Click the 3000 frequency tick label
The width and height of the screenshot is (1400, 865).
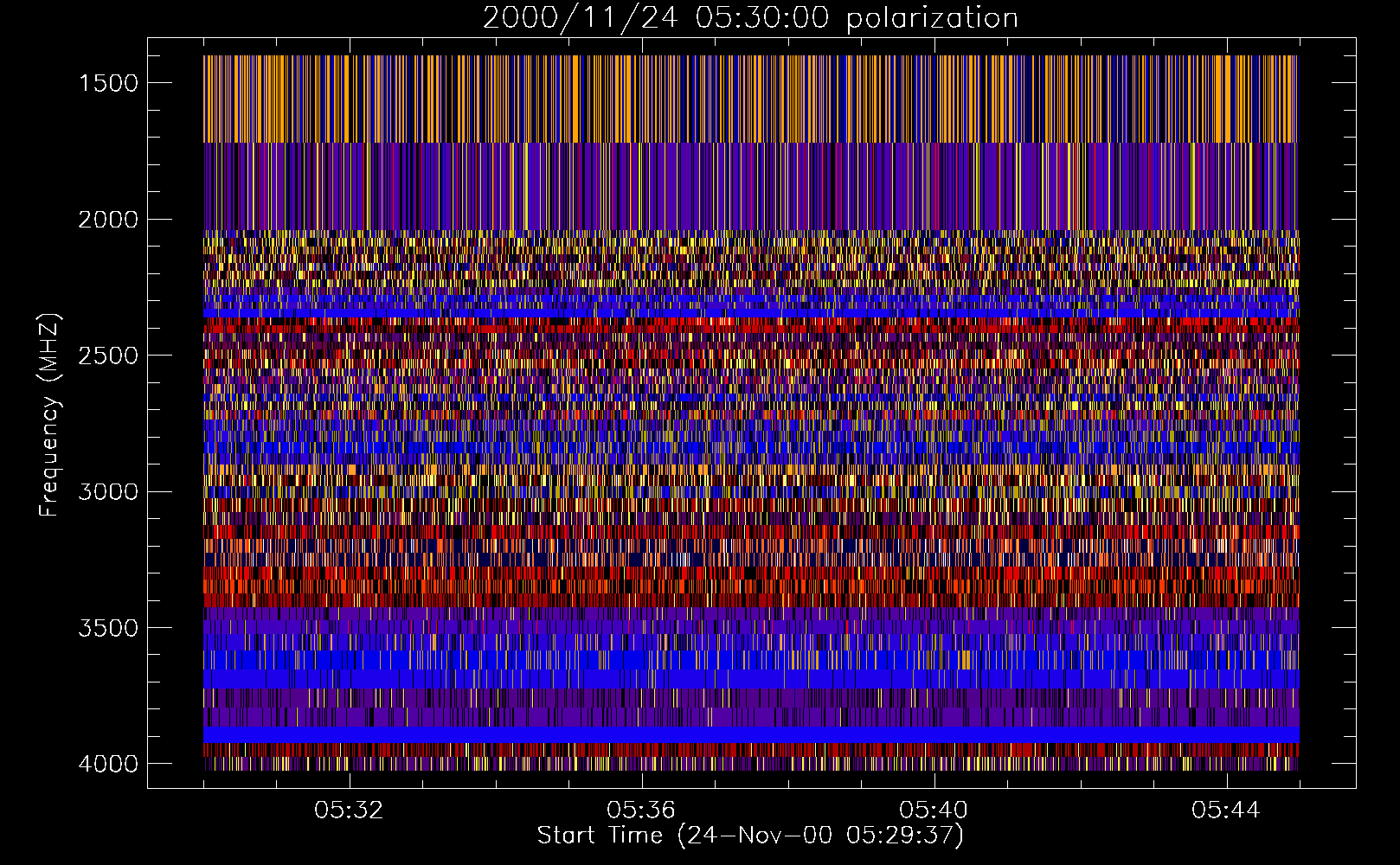pyautogui.click(x=108, y=491)
